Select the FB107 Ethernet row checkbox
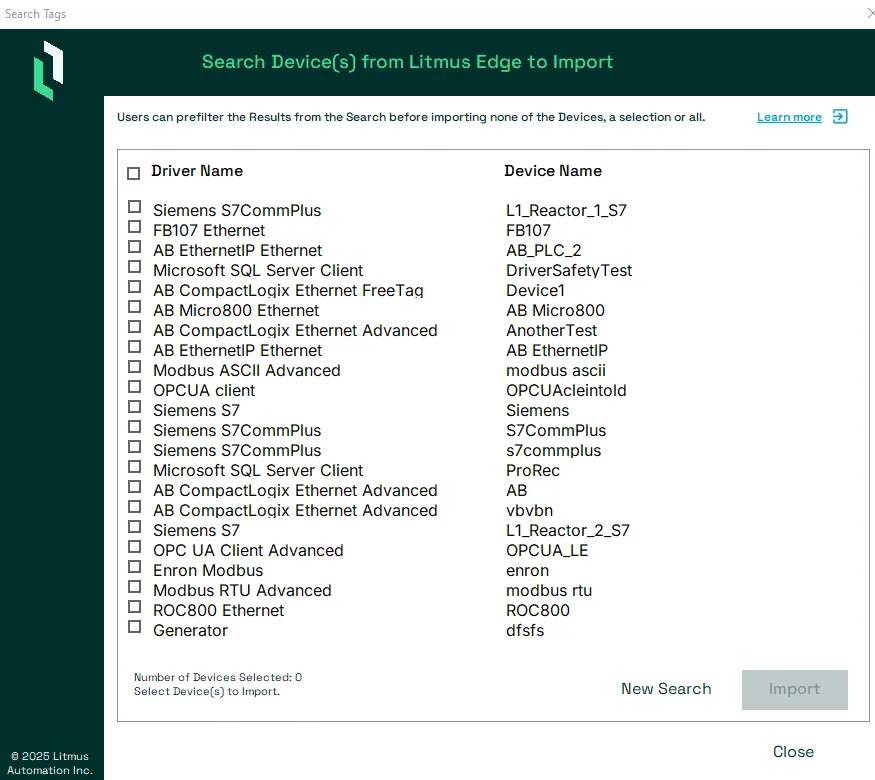 point(134,227)
